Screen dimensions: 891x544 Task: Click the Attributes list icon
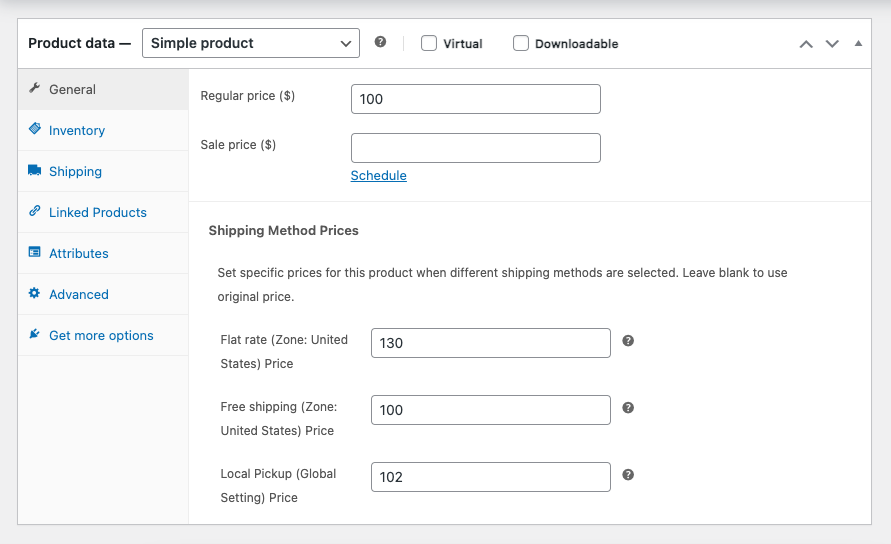point(35,252)
